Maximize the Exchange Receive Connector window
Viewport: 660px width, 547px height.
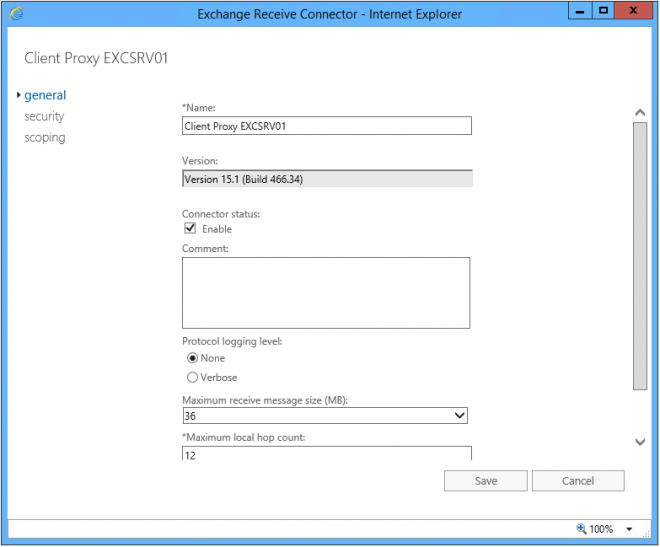pos(603,10)
